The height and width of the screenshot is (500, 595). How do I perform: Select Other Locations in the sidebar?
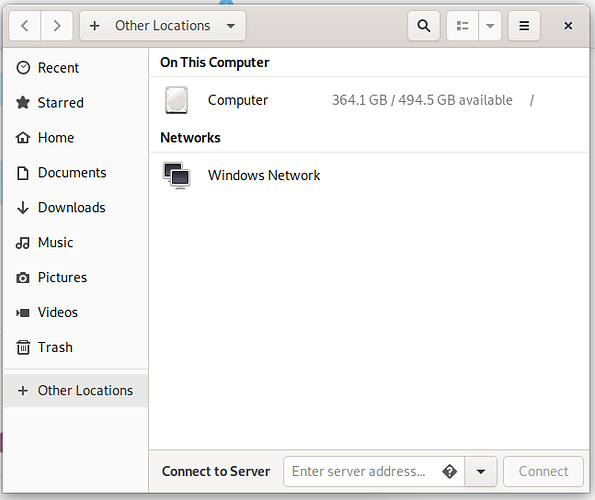[x=76, y=390]
